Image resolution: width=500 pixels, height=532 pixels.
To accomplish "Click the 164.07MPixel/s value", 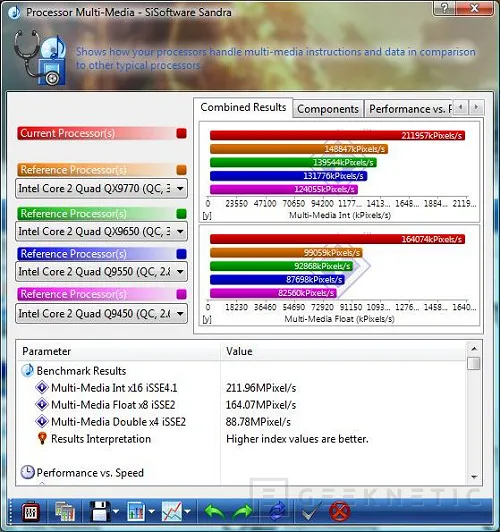I will click(x=261, y=405).
